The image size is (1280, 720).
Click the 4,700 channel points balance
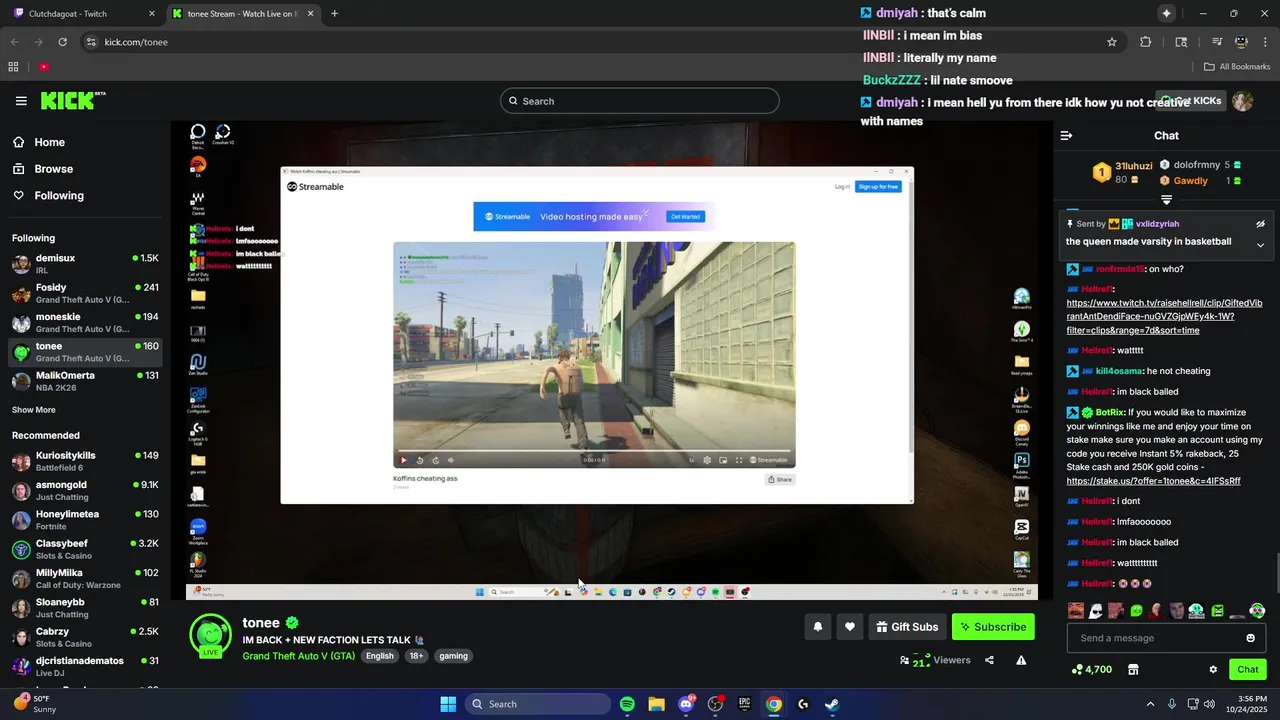[x=1091, y=669]
